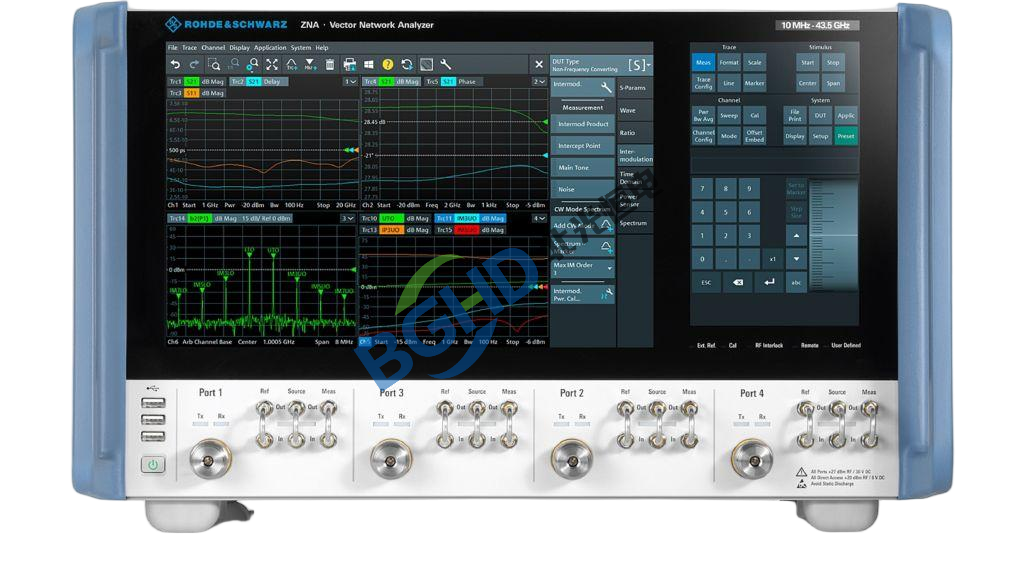Expand diagram 4 number dropdown
Image resolution: width=1024 pixels, height=576 pixels.
click(x=539, y=219)
